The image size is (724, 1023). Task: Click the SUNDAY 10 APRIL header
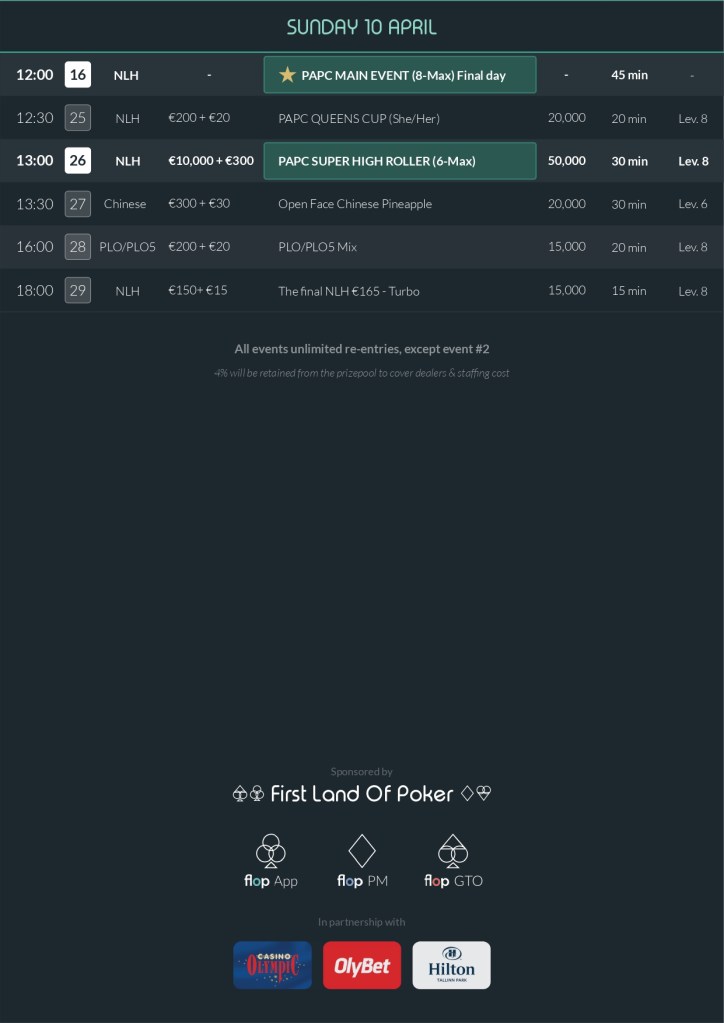(362, 27)
